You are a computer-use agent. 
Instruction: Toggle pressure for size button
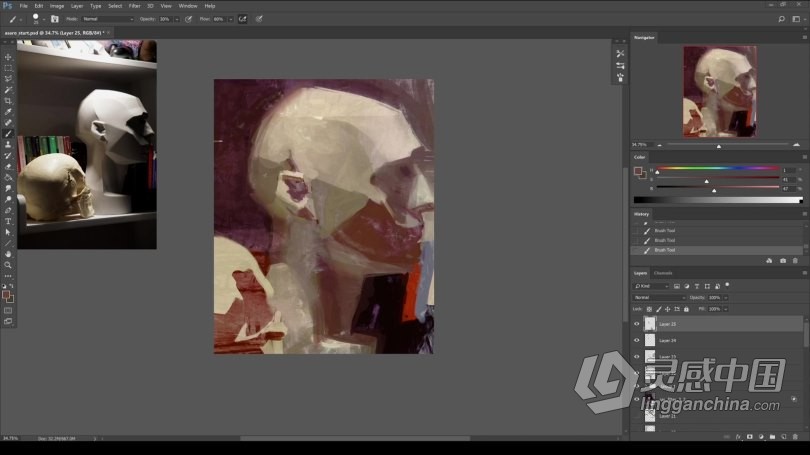click(259, 19)
